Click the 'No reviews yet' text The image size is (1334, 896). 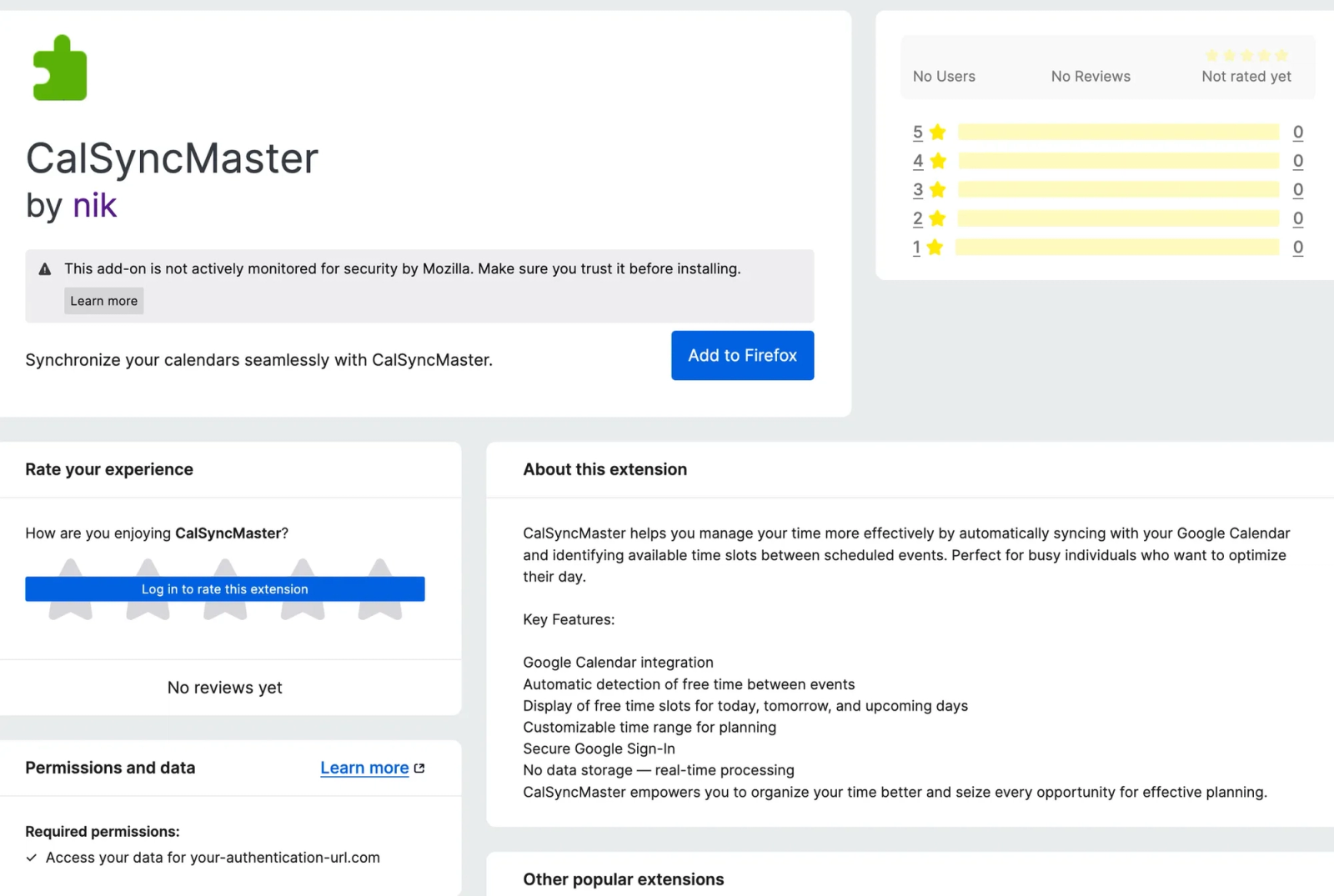click(x=225, y=688)
